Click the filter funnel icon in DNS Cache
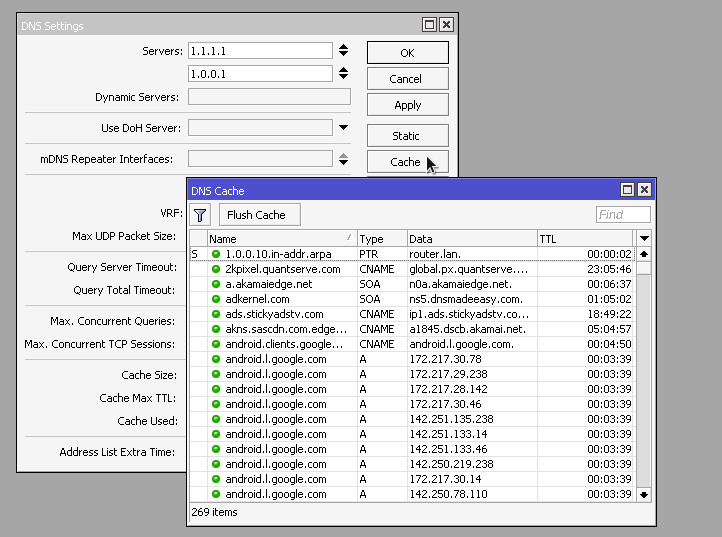Screen dimensions: 722x537 [x=200, y=215]
